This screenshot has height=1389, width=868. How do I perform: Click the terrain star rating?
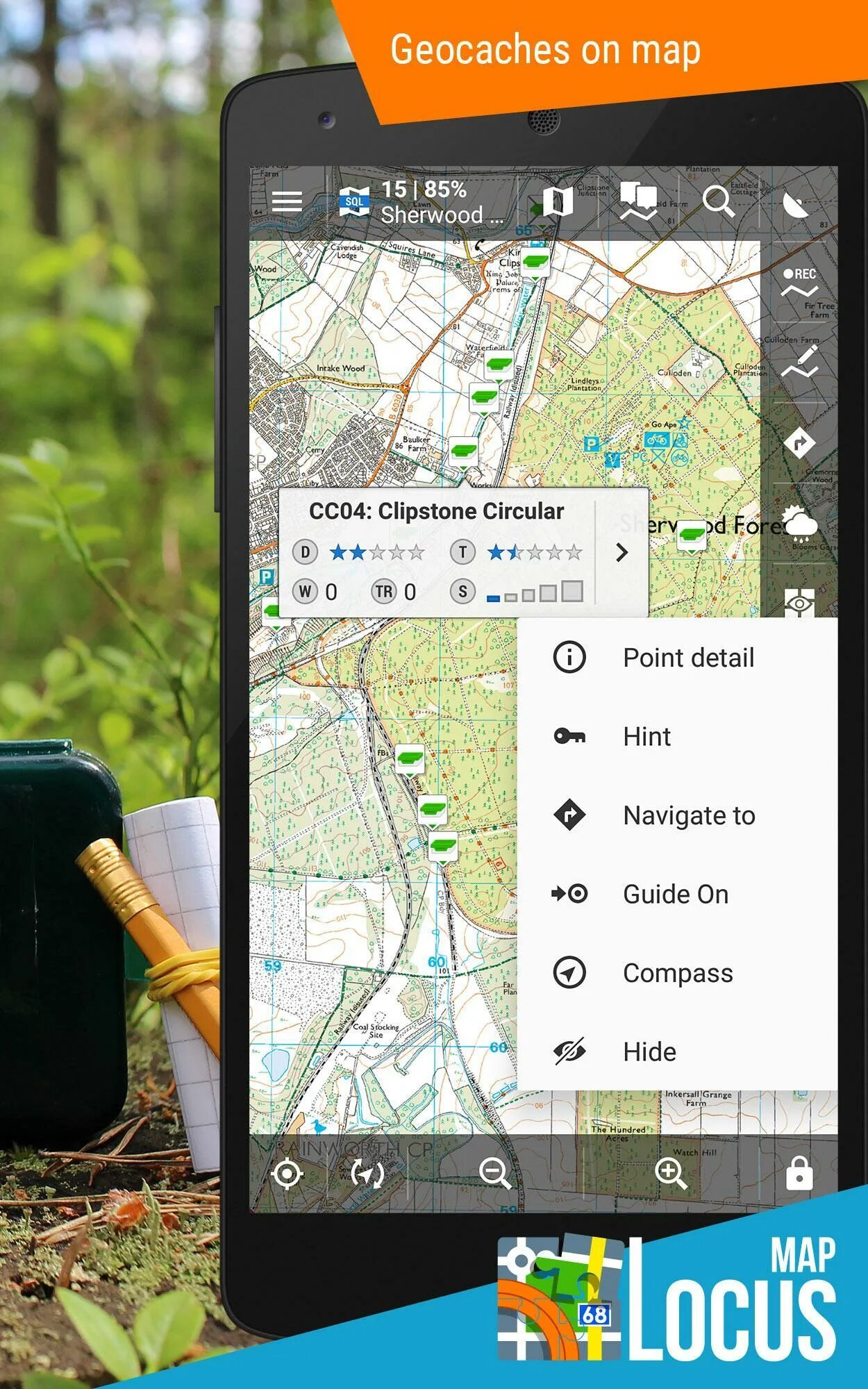(x=535, y=553)
